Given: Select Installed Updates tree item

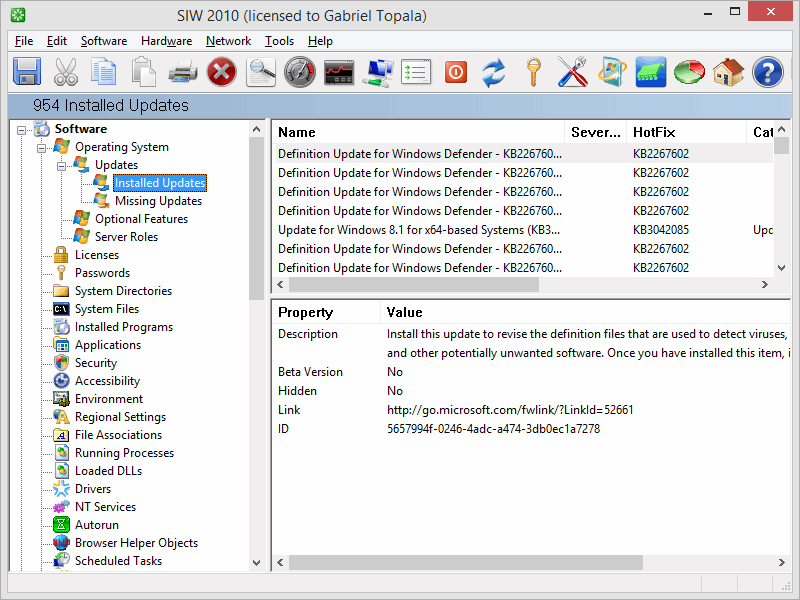Looking at the screenshot, I should (x=160, y=183).
